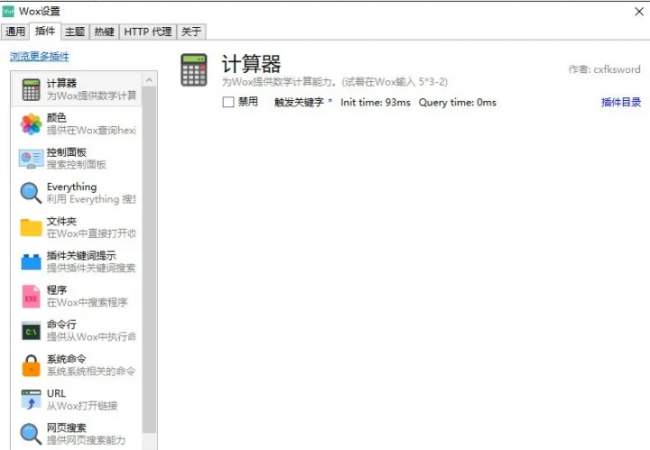Image resolution: width=650 pixels, height=450 pixels.
Task: Click the 系统系统相关的命令 description text
Action: pyautogui.click(x=91, y=371)
